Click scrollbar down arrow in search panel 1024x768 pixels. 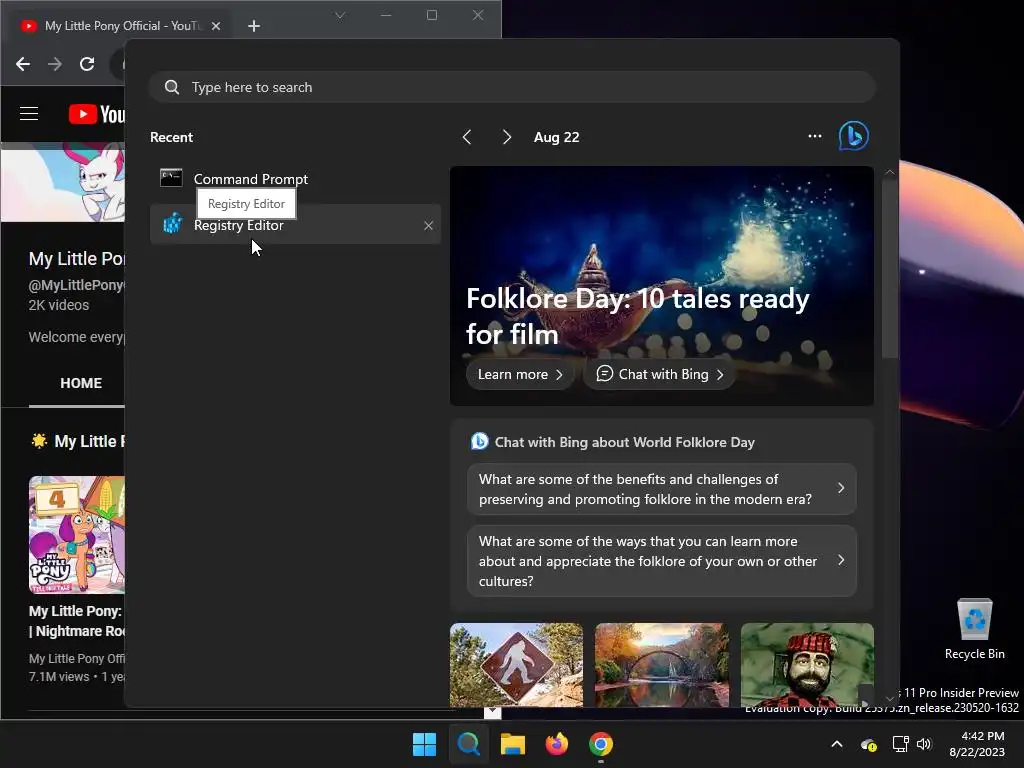(x=889, y=698)
